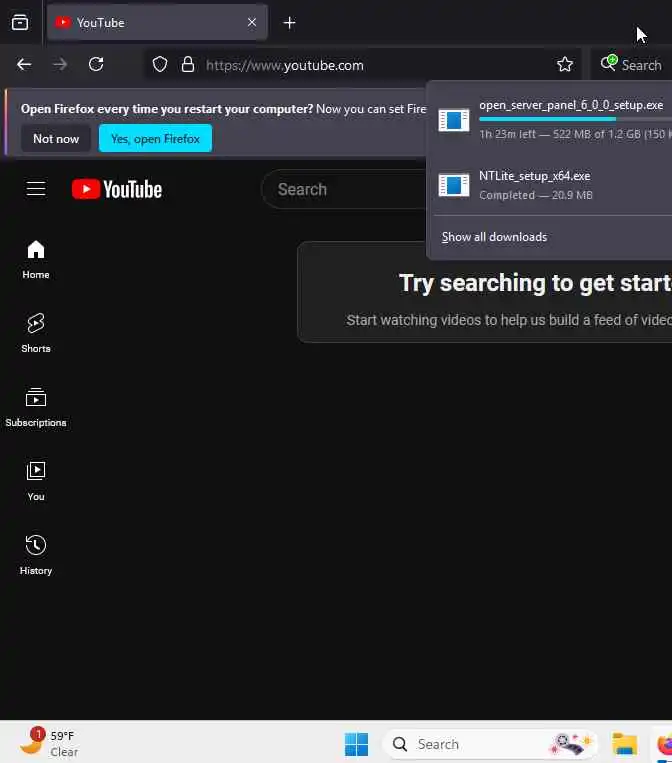The image size is (672, 763).
Task: Go to YouTube Home
Action: pyautogui.click(x=36, y=260)
